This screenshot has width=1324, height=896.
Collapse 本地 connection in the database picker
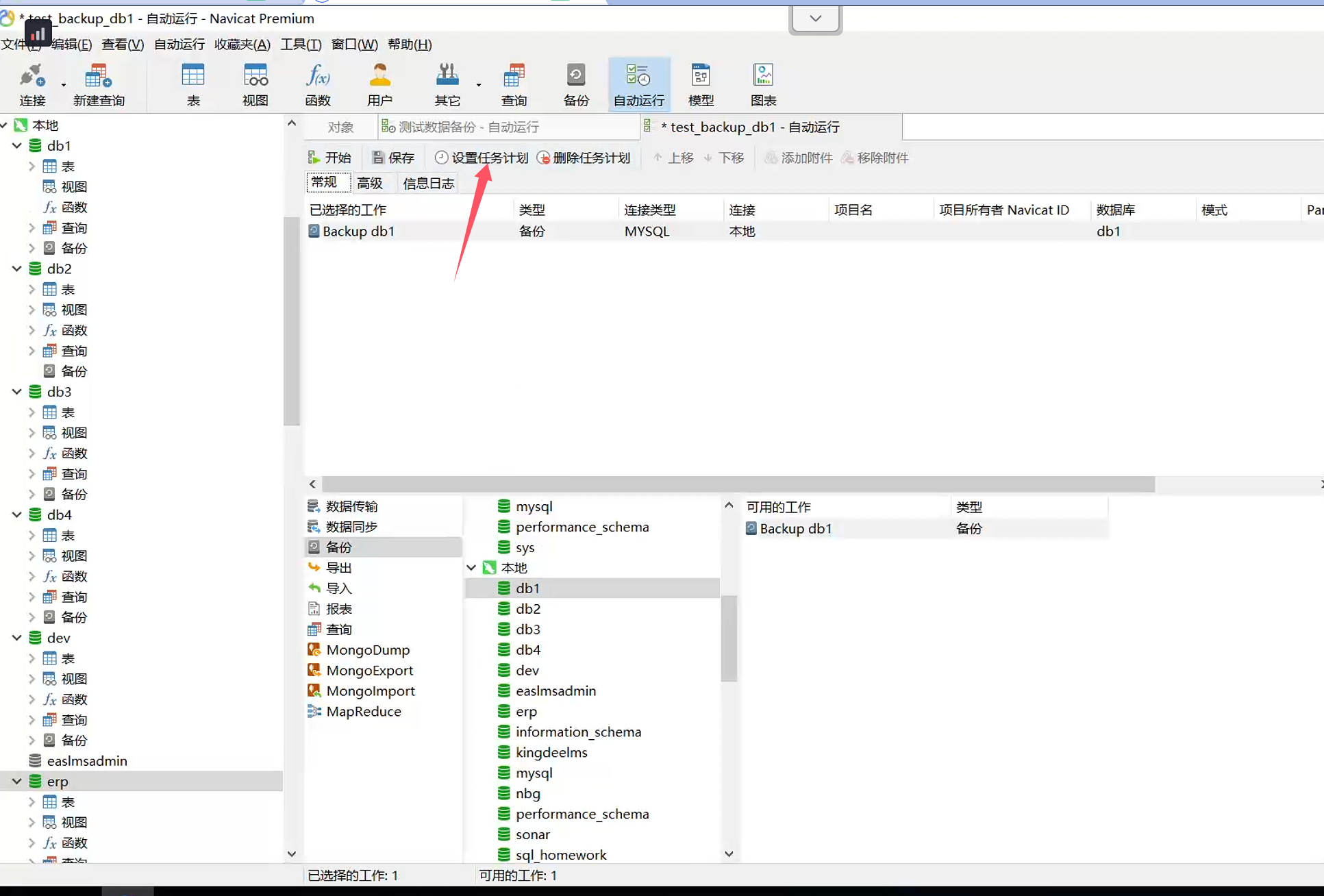coord(471,568)
